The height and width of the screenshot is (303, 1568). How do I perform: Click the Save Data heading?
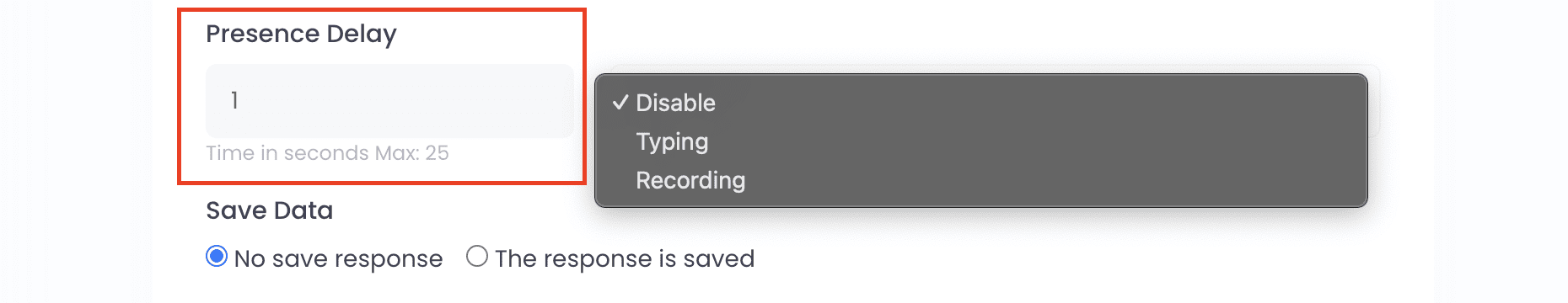270,210
